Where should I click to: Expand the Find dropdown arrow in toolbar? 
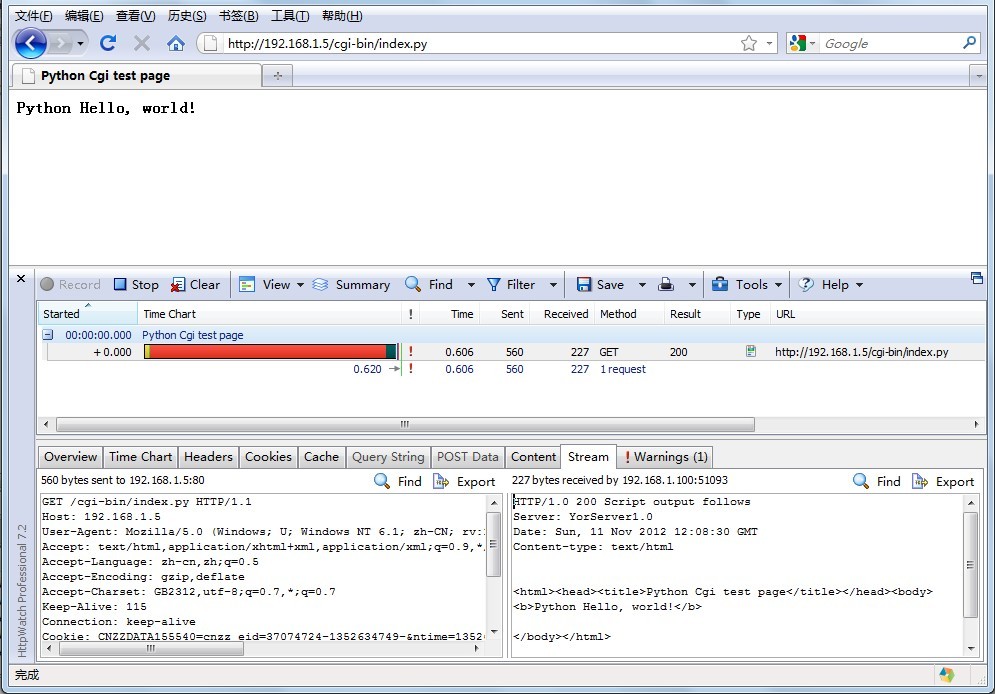click(471, 285)
